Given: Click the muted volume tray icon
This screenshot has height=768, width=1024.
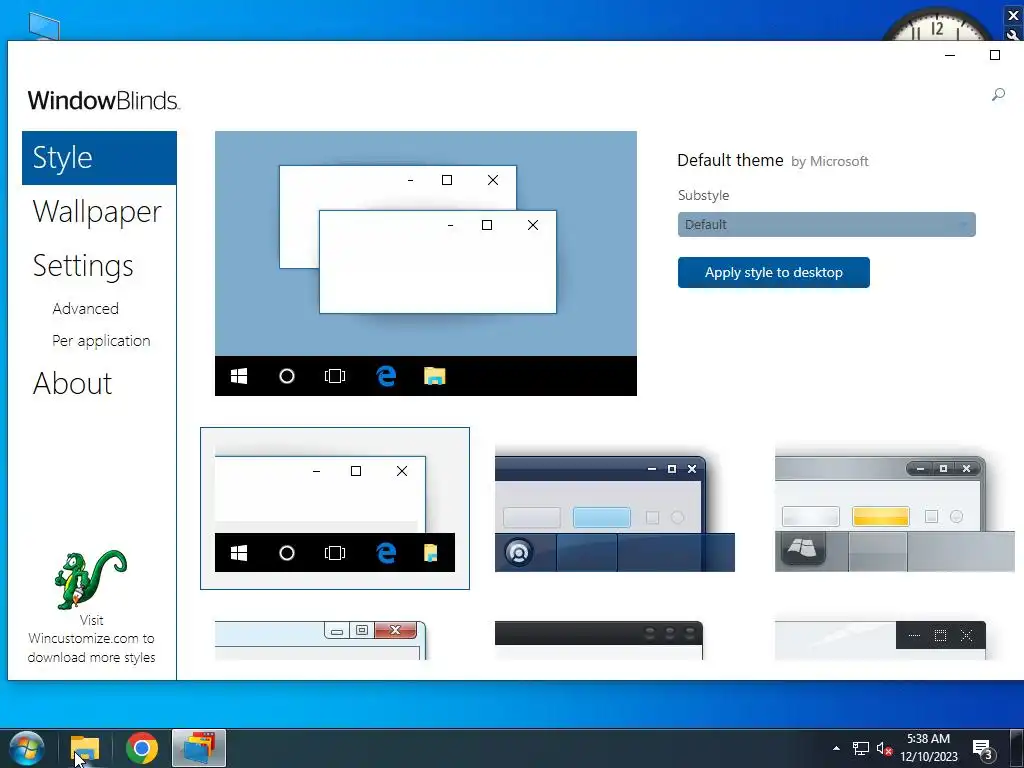Looking at the screenshot, I should click(x=884, y=748).
